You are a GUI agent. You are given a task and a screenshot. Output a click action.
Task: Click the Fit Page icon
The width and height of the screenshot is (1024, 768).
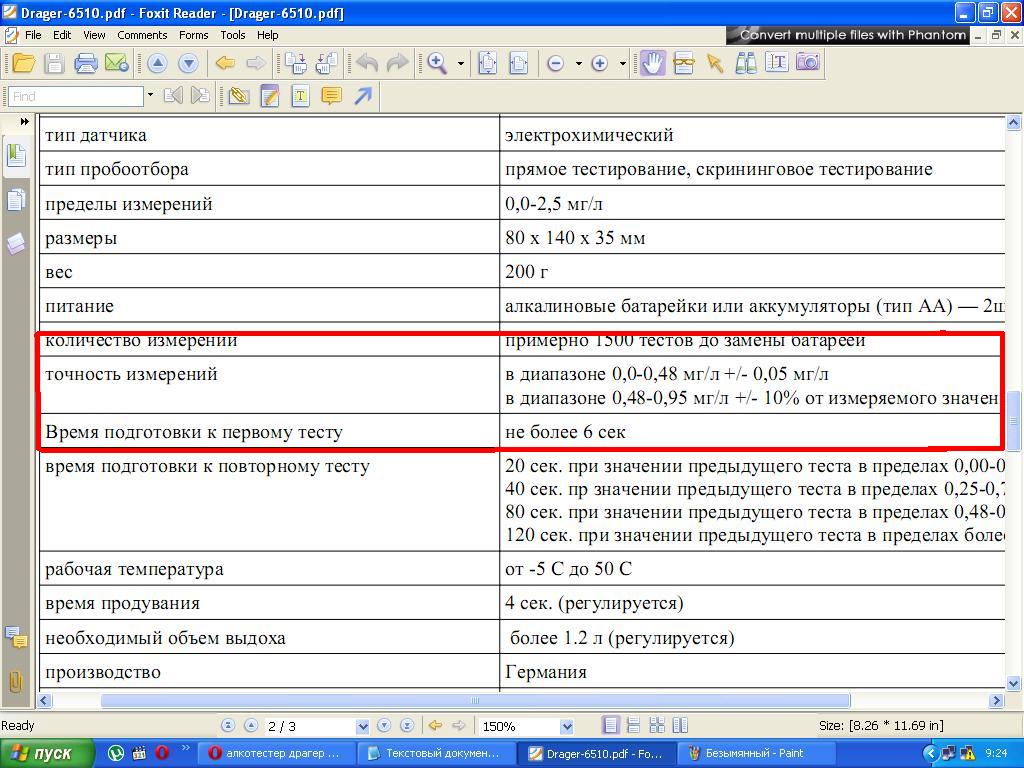[x=488, y=63]
